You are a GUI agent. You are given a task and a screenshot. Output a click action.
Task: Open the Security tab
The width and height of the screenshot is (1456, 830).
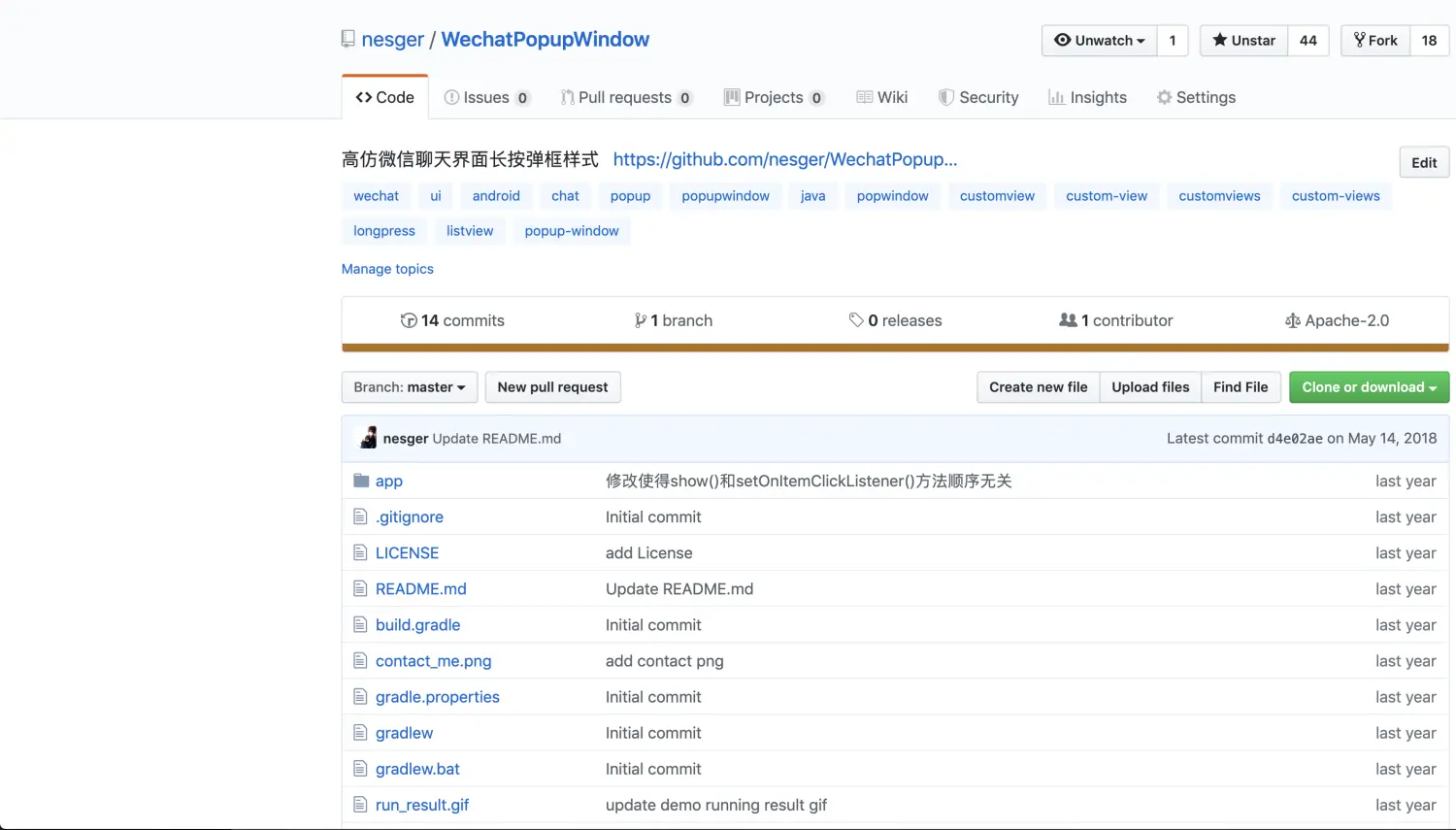point(978,97)
